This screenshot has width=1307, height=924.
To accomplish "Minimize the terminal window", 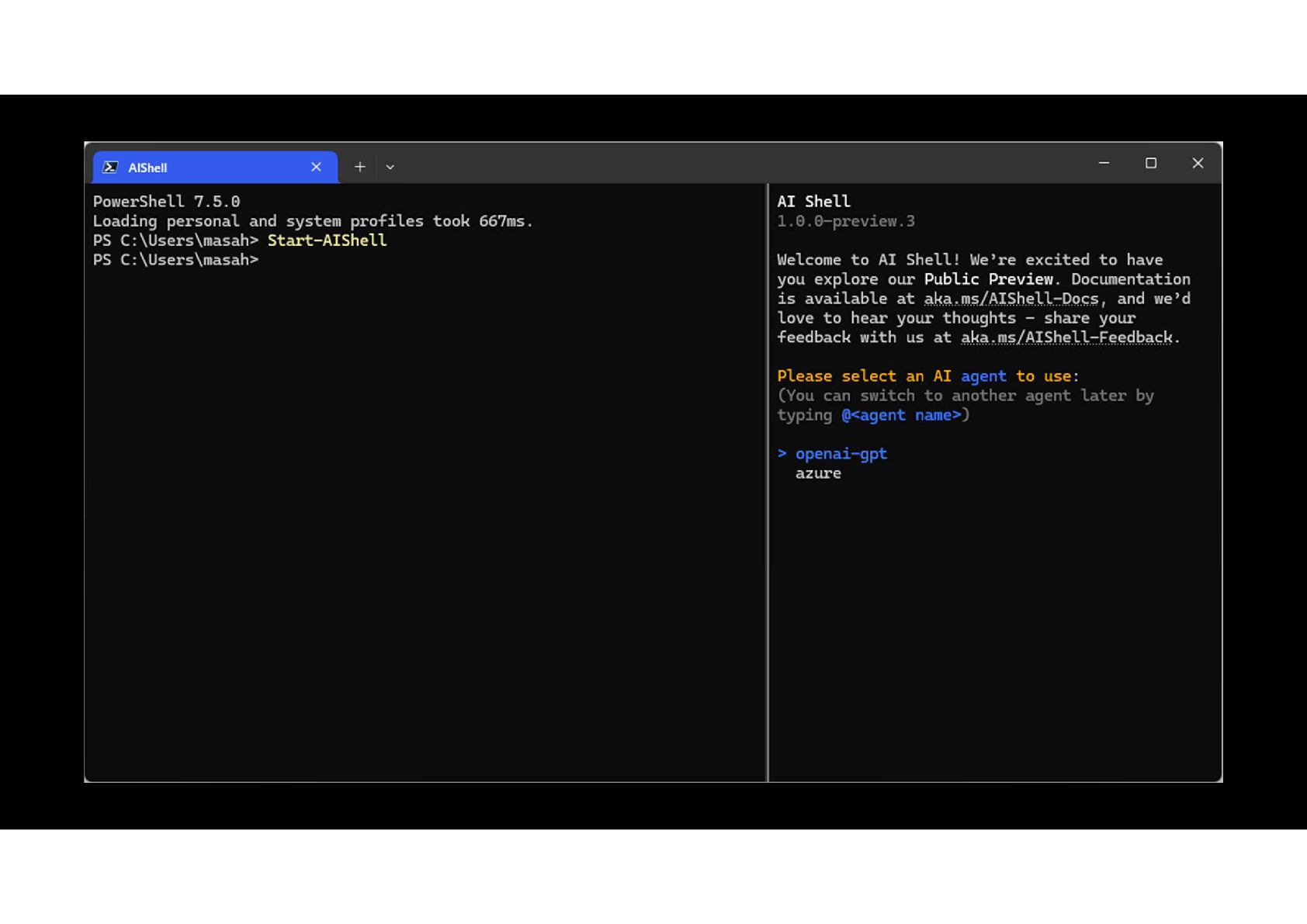I will 1104,163.
